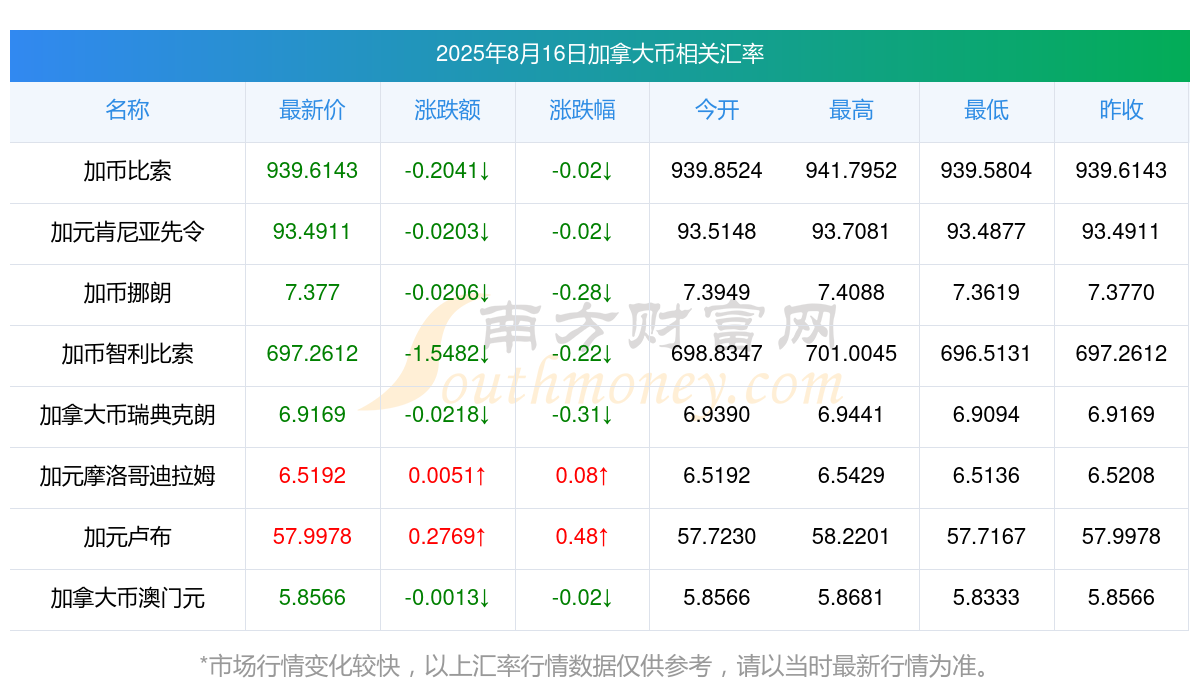Select the low value 939.5804
The height and width of the screenshot is (698, 1200).
point(986,171)
